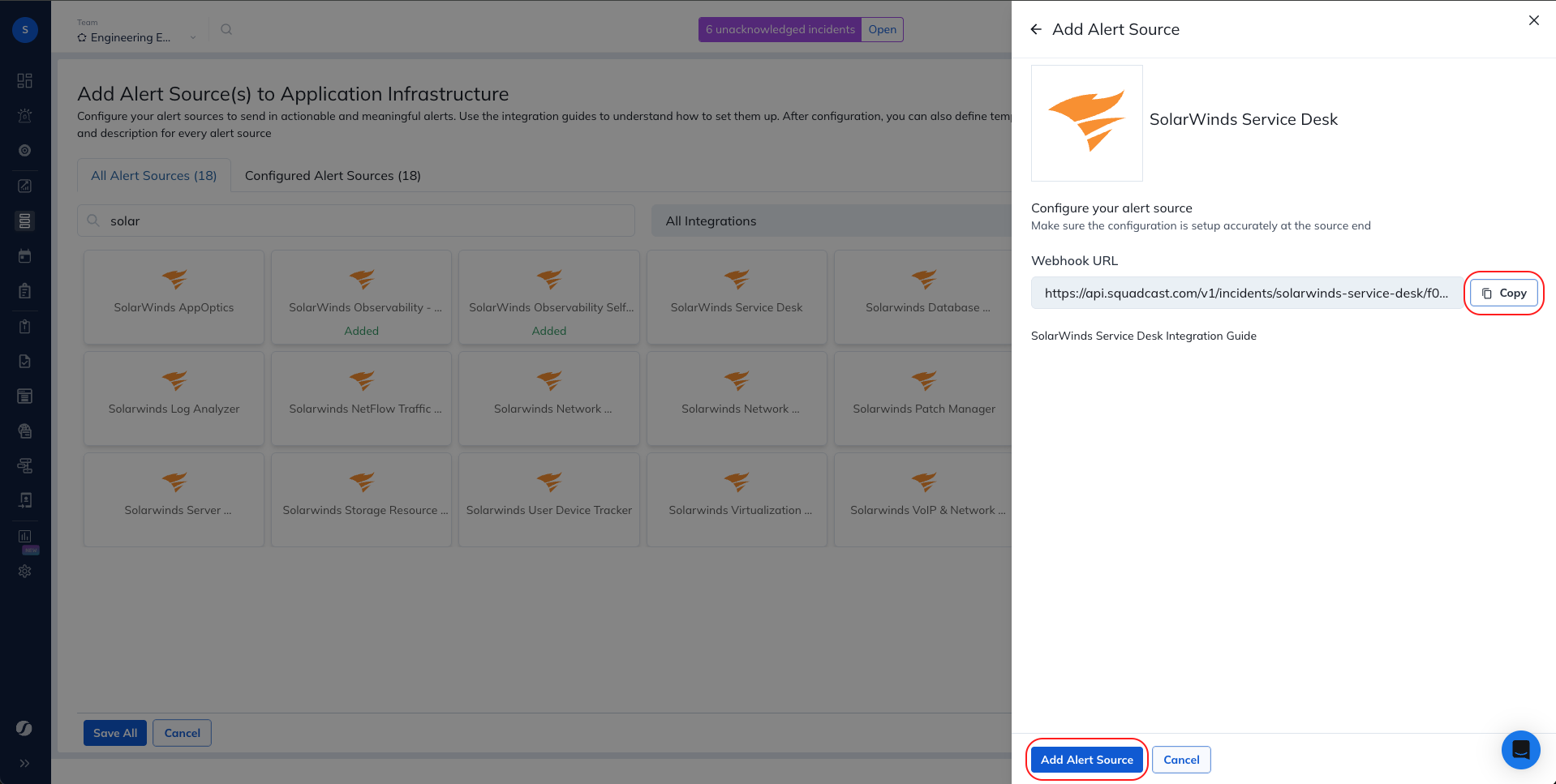The width and height of the screenshot is (1556, 784).
Task: Open the calendar icon in left sidebar
Action: tap(25, 256)
